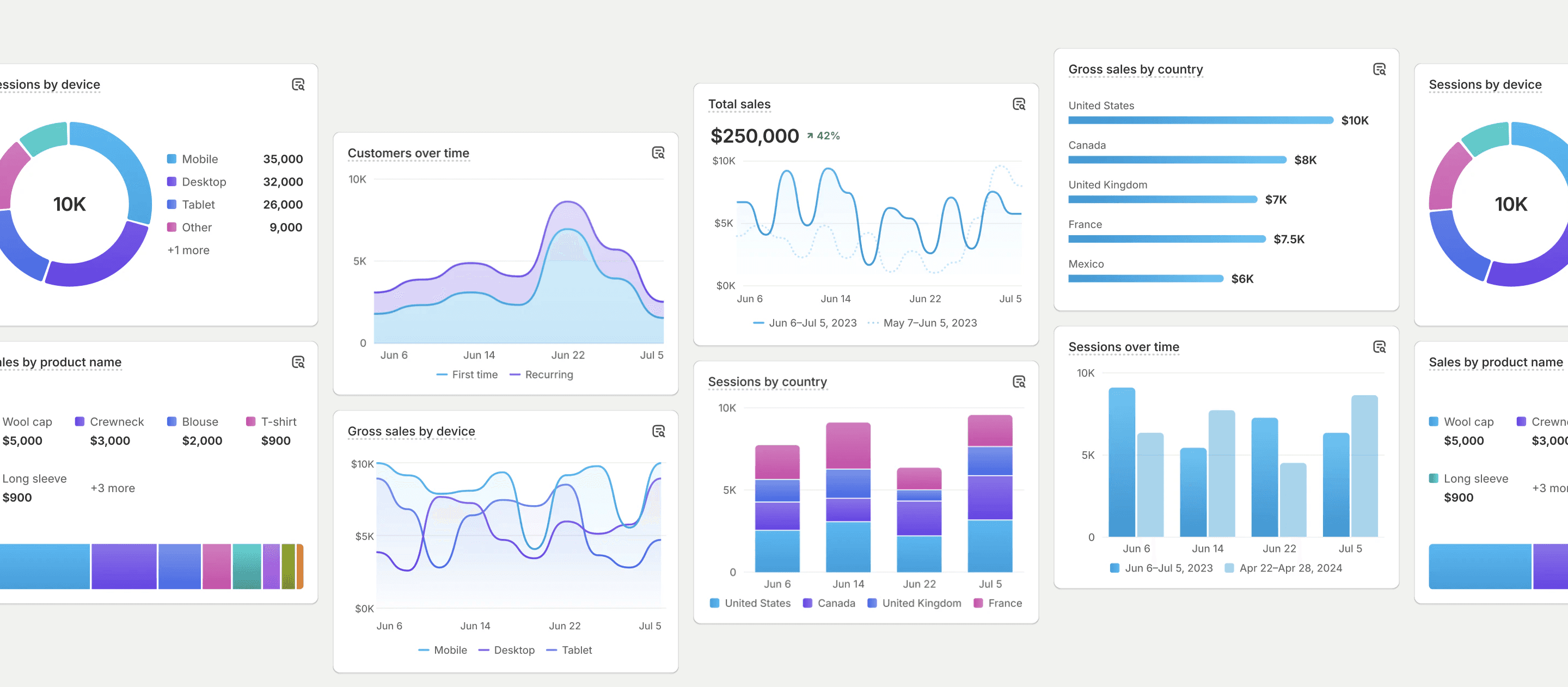
Task: Toggle Apr 22–Apr 28, 2024 legend in Sessions over time
Action: click(x=1283, y=568)
